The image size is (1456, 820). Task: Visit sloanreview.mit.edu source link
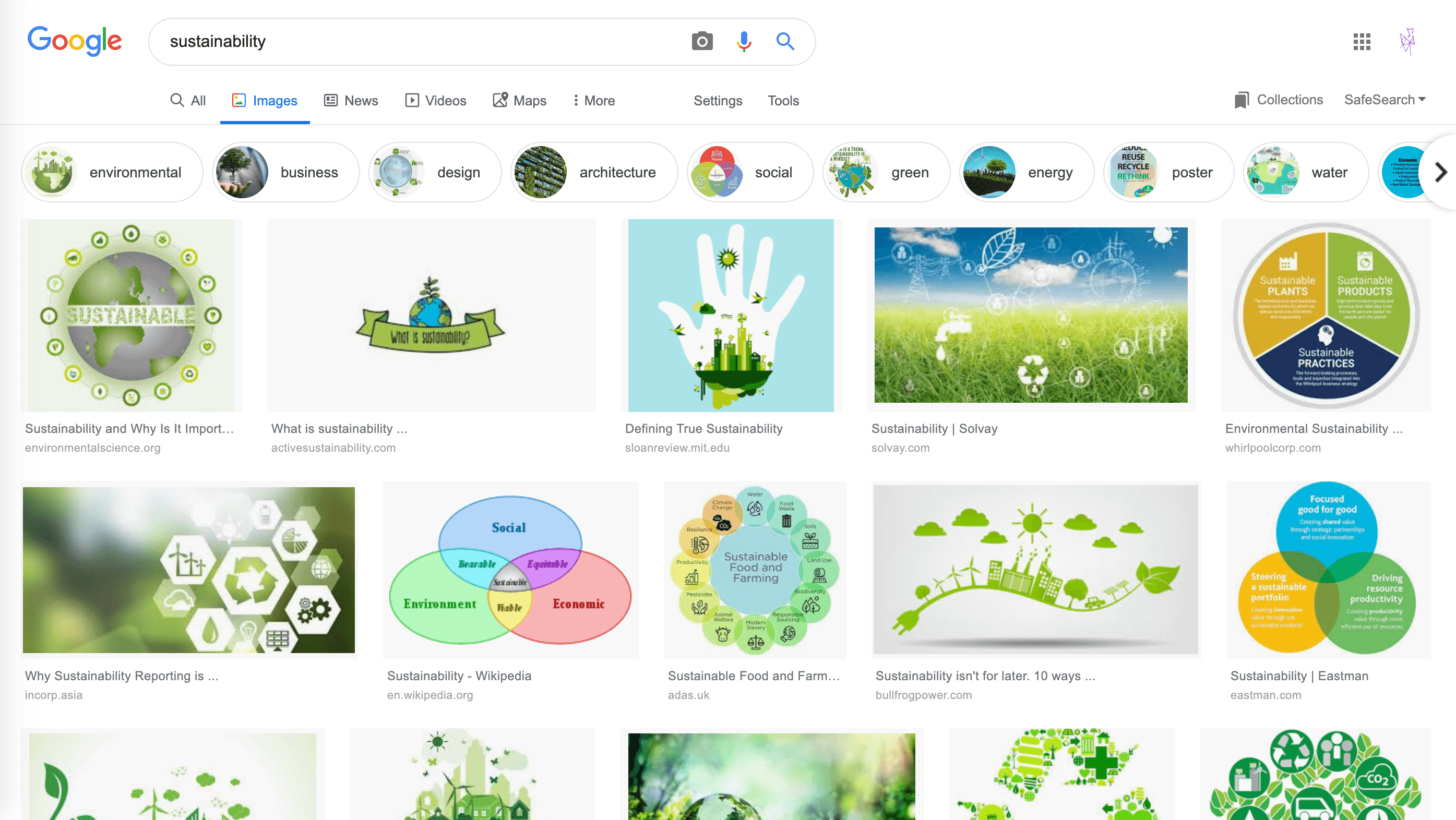click(x=677, y=448)
